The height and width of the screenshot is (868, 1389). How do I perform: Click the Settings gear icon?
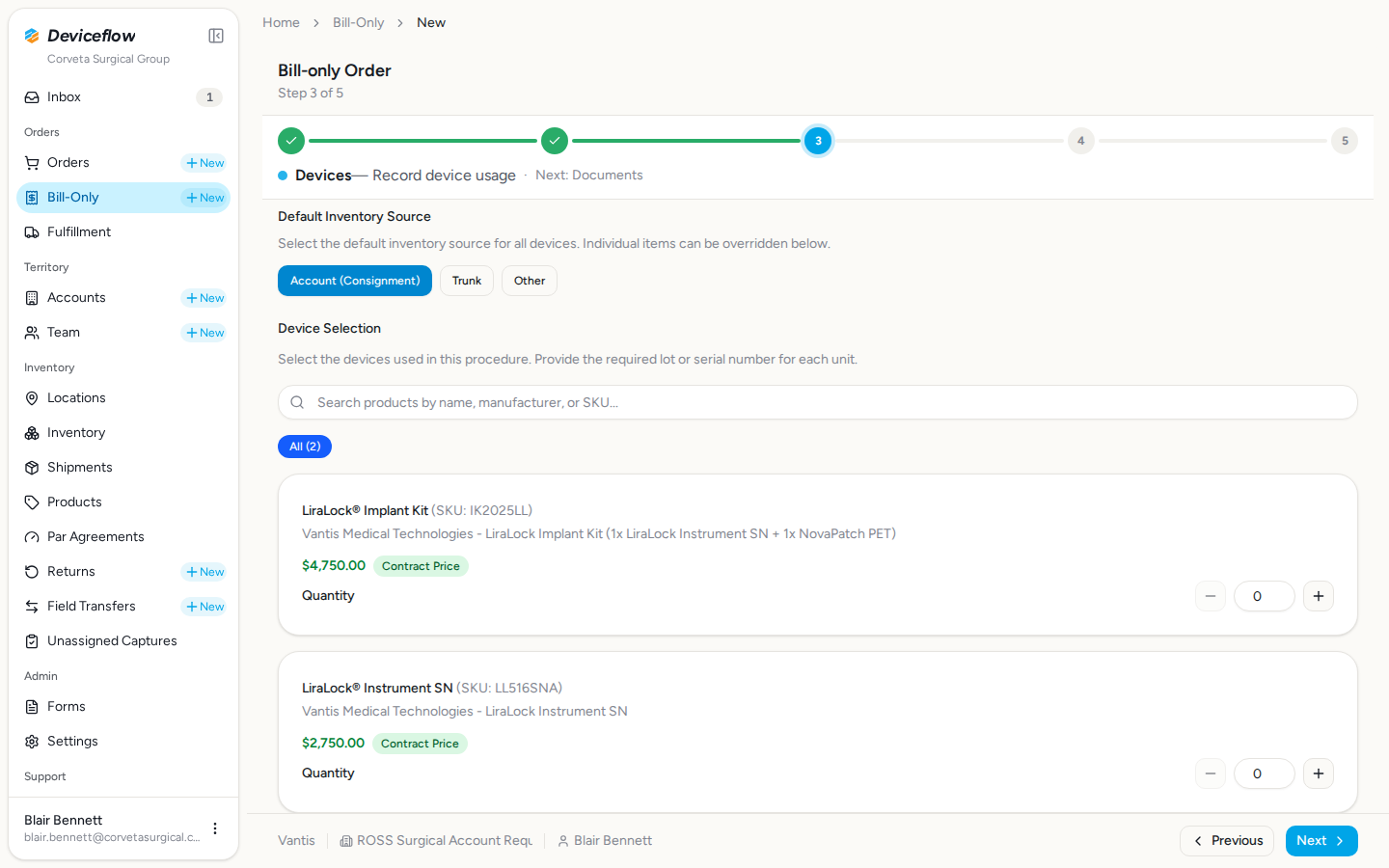(x=32, y=742)
